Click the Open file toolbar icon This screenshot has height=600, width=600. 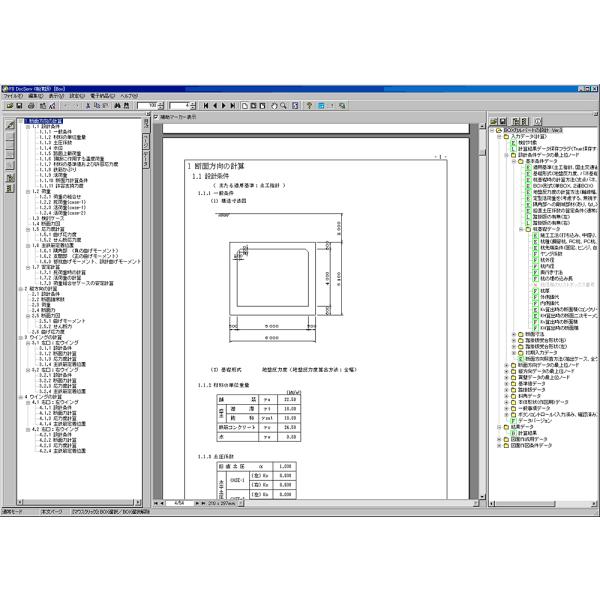tap(8, 105)
